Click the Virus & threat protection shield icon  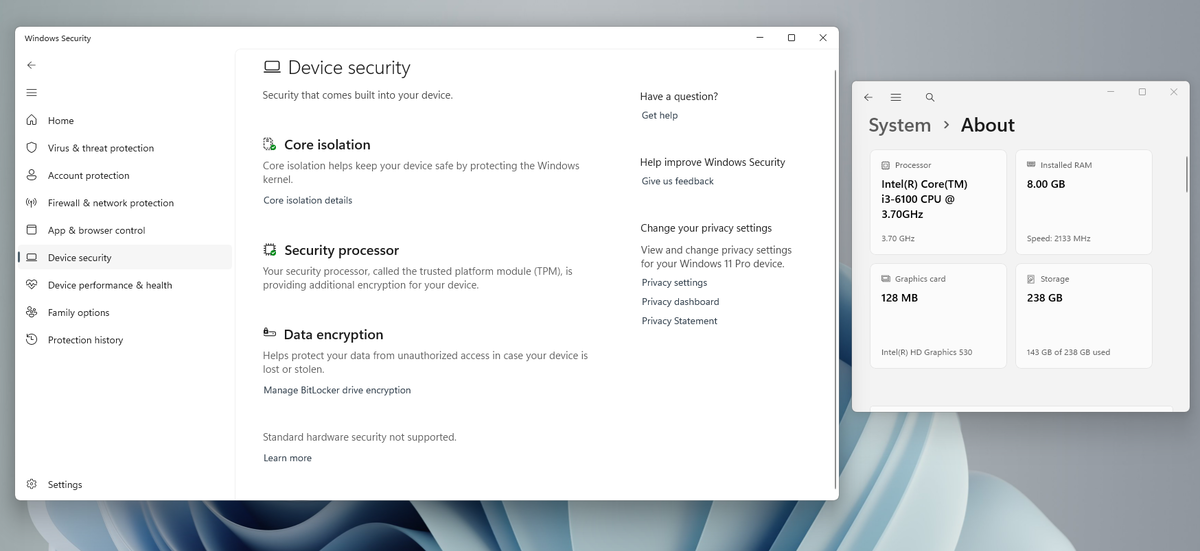point(31,148)
